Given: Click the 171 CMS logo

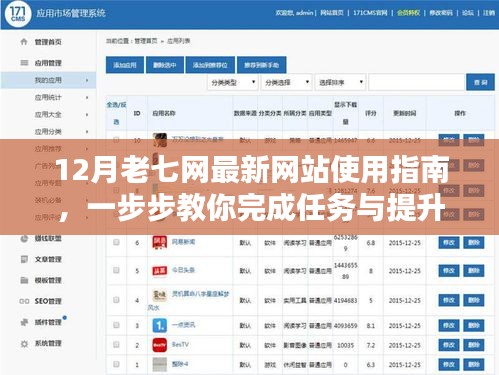Looking at the screenshot, I should click(x=18, y=14).
